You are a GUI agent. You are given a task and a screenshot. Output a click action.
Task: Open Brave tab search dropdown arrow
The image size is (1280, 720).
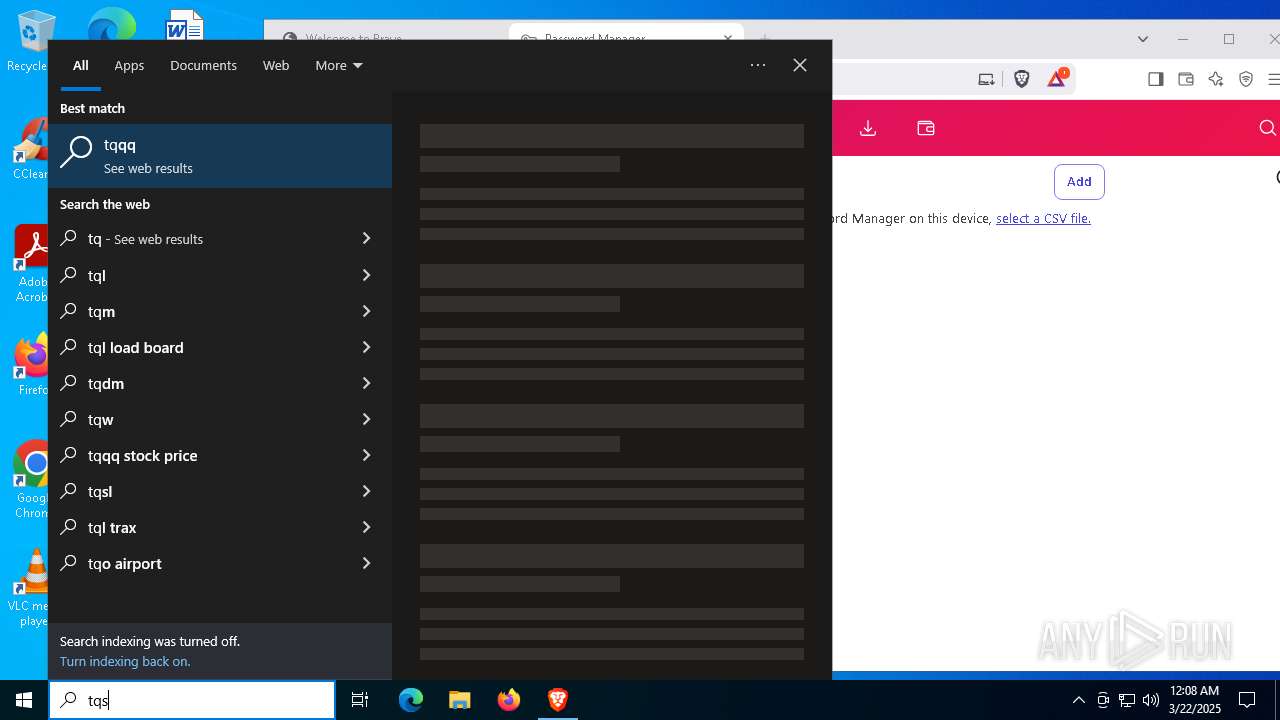(1143, 39)
